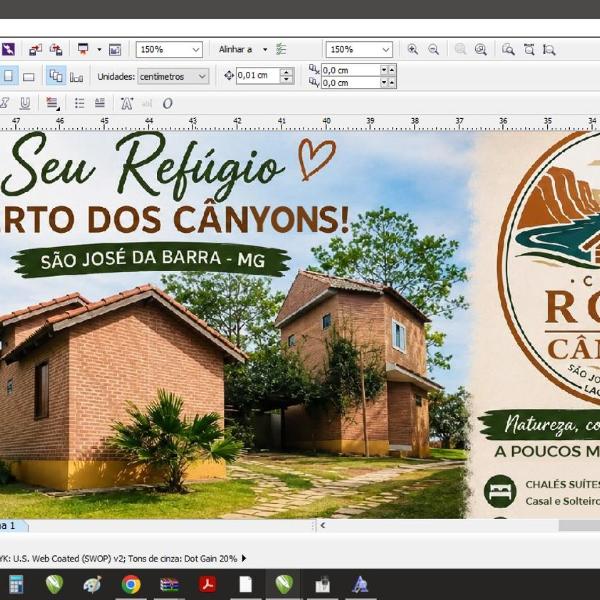Open USB device icon in taskbar
The width and height of the screenshot is (600, 600).
click(x=322, y=584)
